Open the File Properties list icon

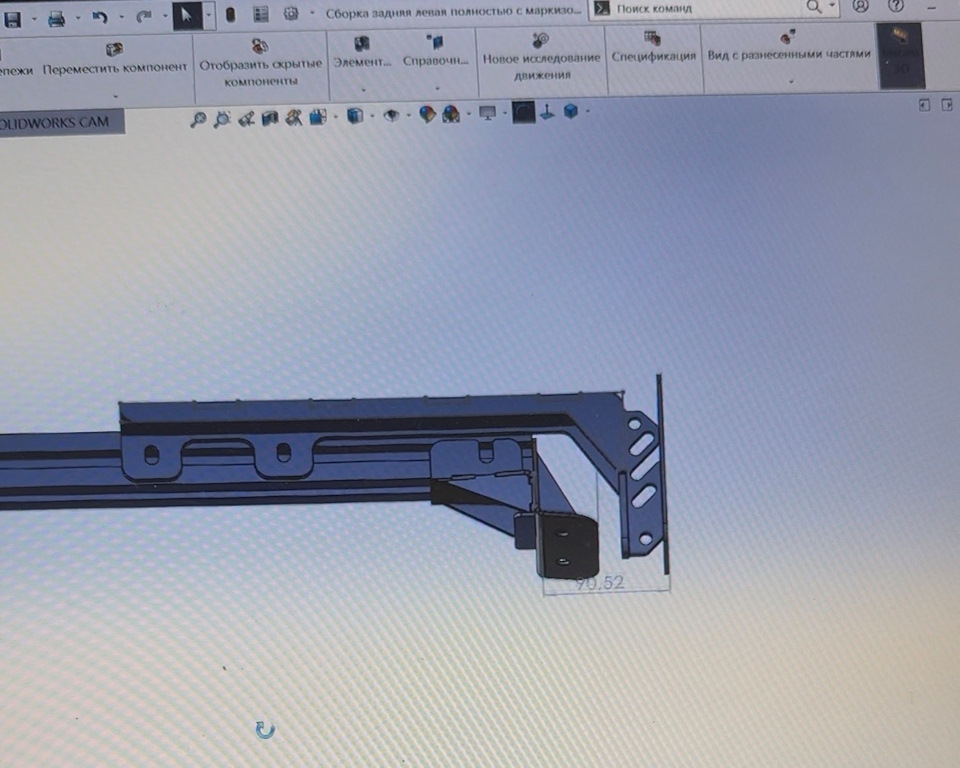(x=261, y=15)
